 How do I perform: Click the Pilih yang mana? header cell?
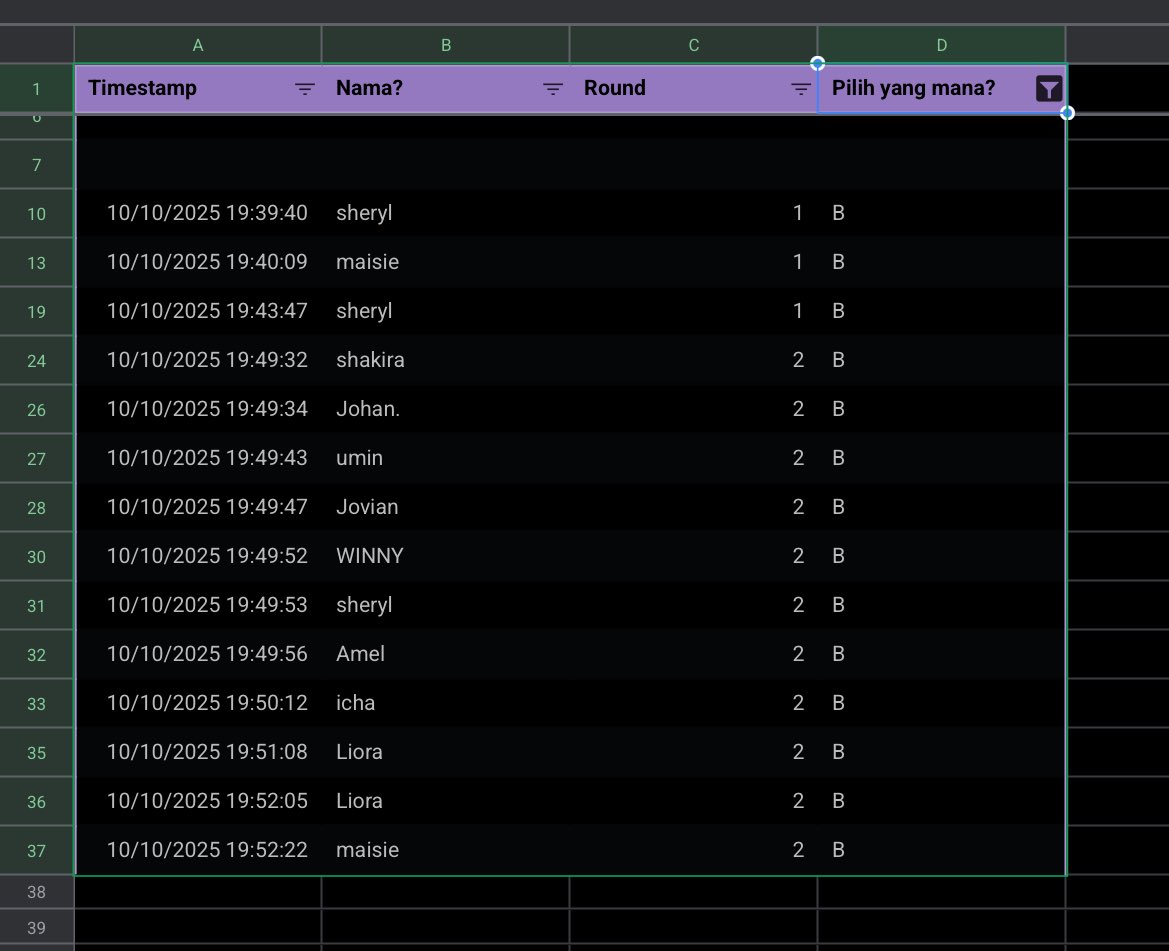coord(942,89)
